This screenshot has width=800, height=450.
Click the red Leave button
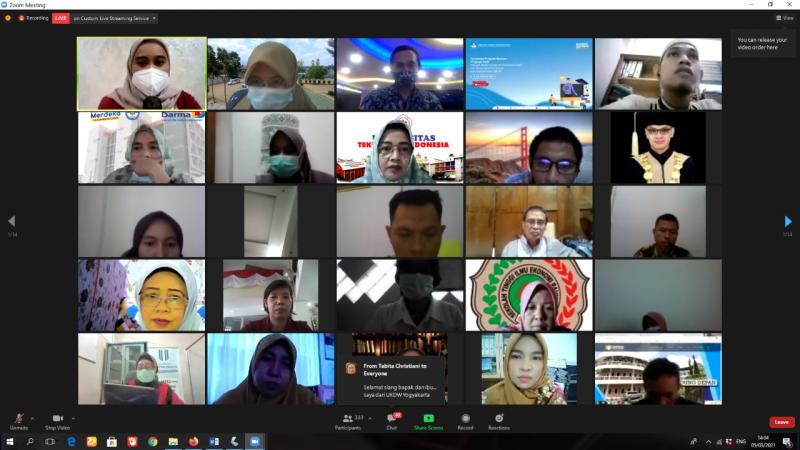pyautogui.click(x=781, y=422)
